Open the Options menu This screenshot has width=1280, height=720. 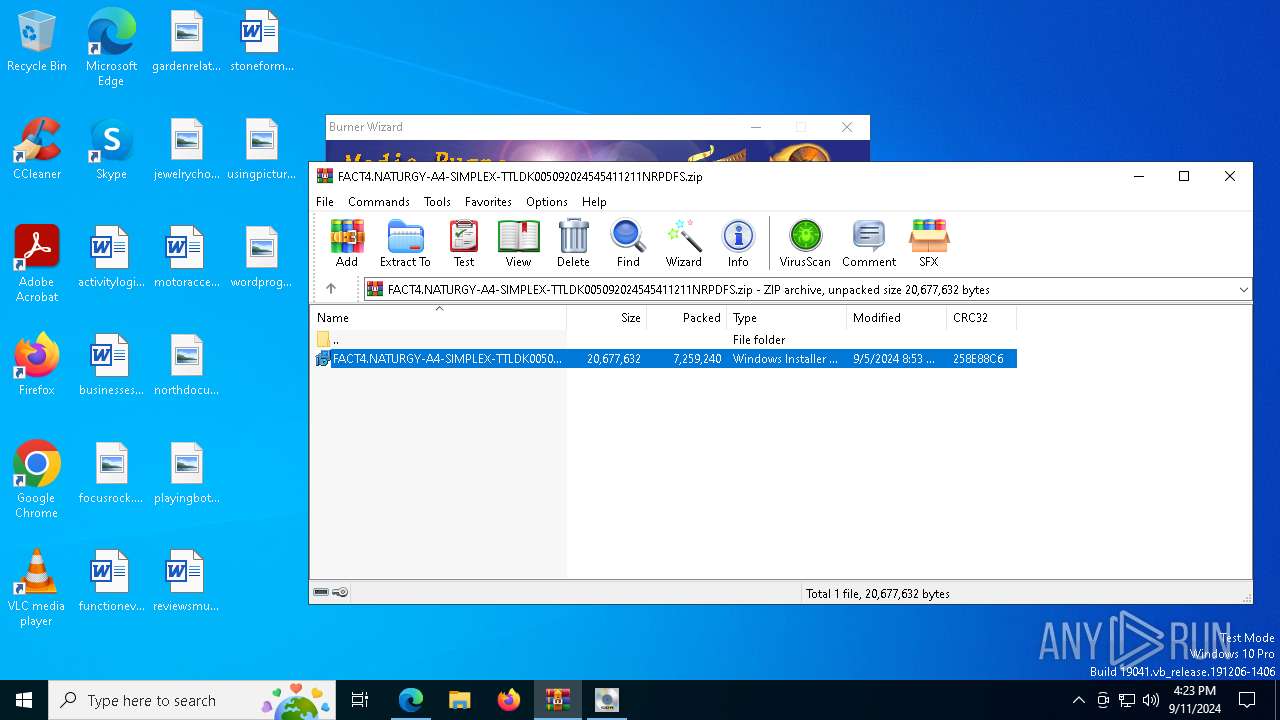[547, 202]
